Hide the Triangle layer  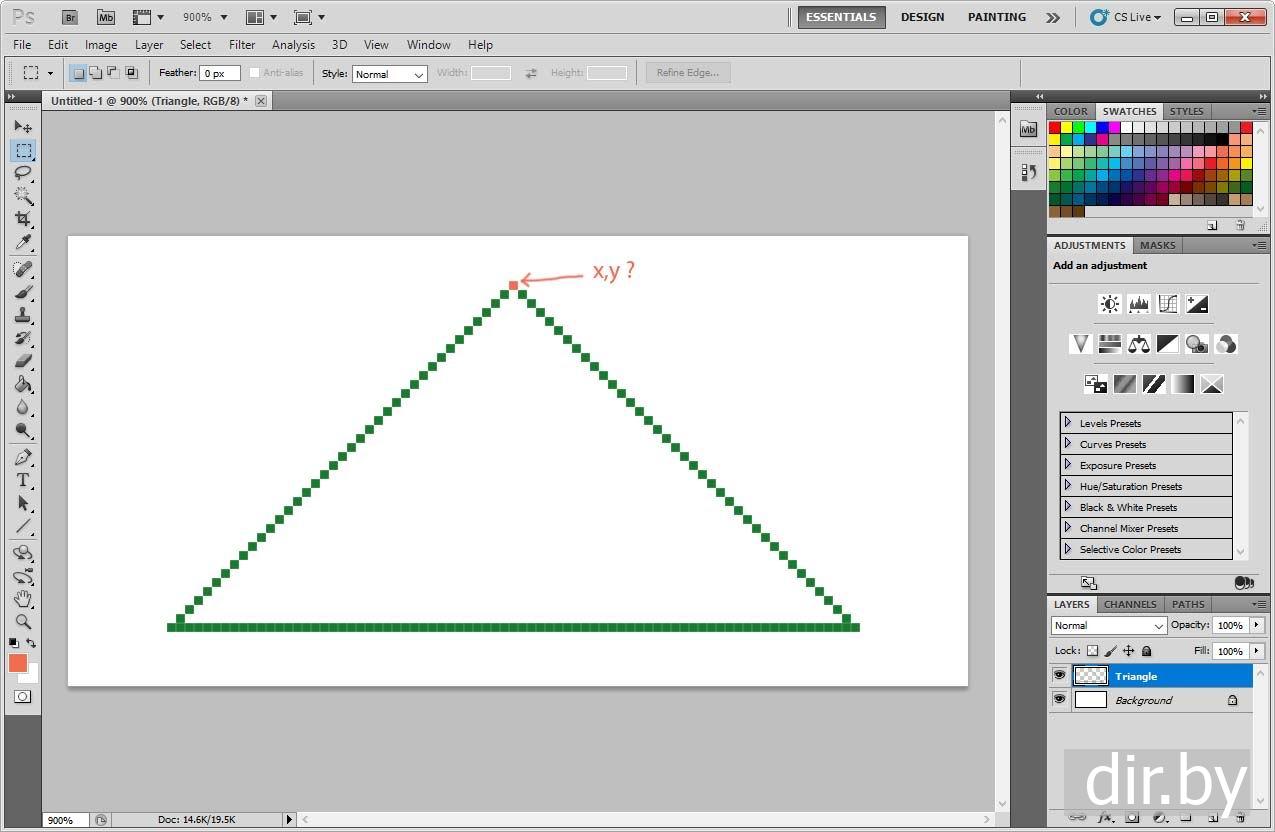tap(1059, 676)
